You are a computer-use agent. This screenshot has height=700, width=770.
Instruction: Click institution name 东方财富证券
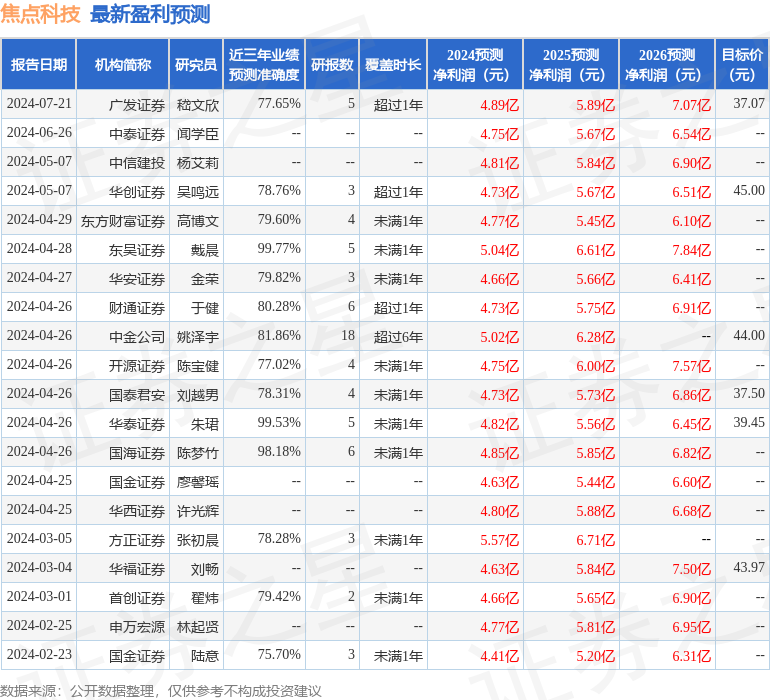(x=123, y=221)
